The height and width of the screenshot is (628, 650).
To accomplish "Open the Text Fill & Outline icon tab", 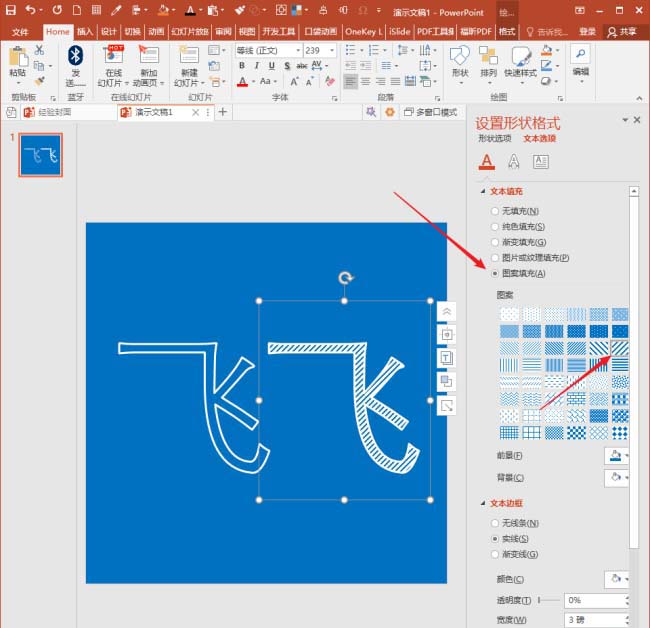I will (487, 162).
